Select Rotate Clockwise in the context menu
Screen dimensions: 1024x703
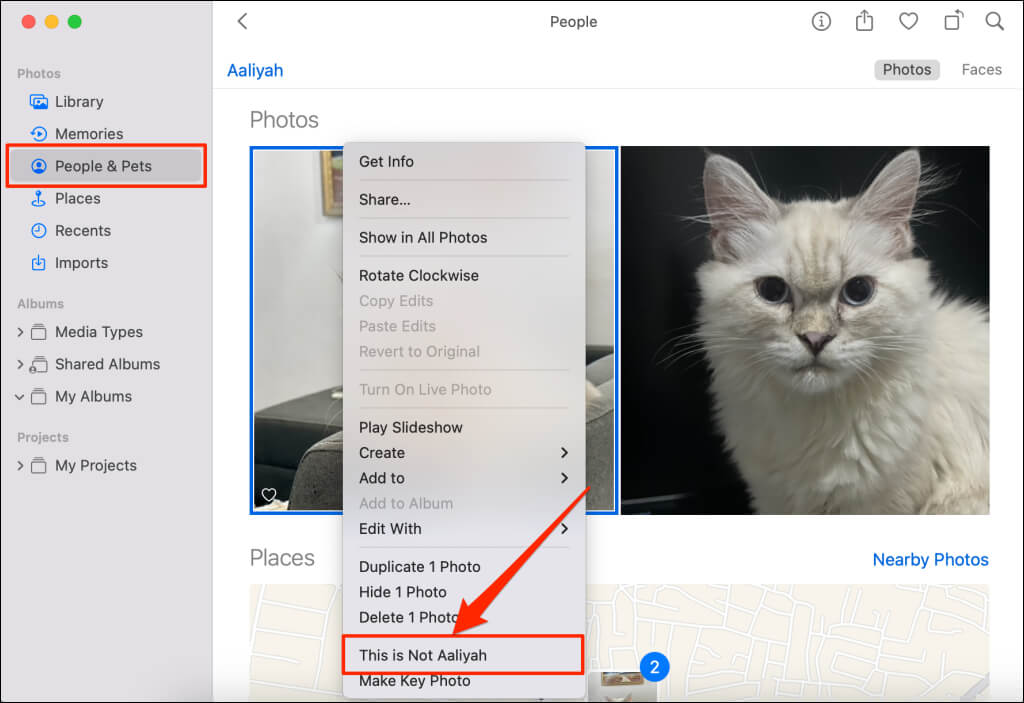pos(463,275)
